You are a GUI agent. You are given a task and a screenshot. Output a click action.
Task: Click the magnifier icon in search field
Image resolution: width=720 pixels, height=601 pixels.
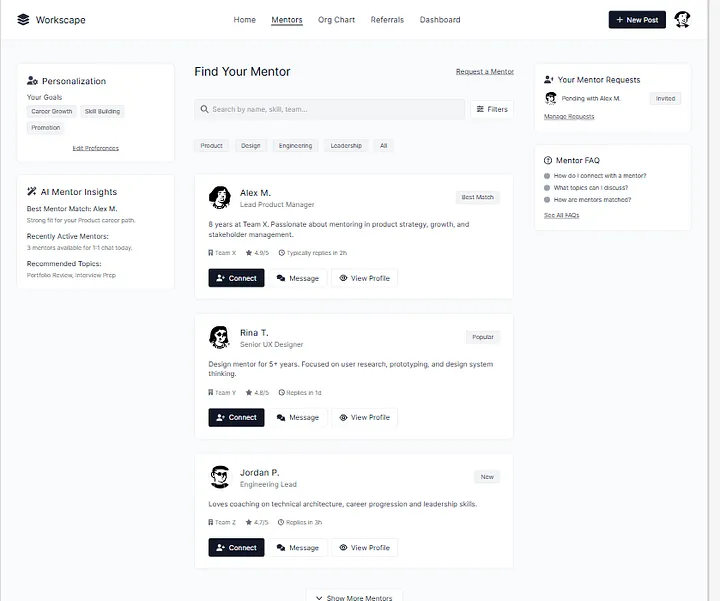click(204, 109)
